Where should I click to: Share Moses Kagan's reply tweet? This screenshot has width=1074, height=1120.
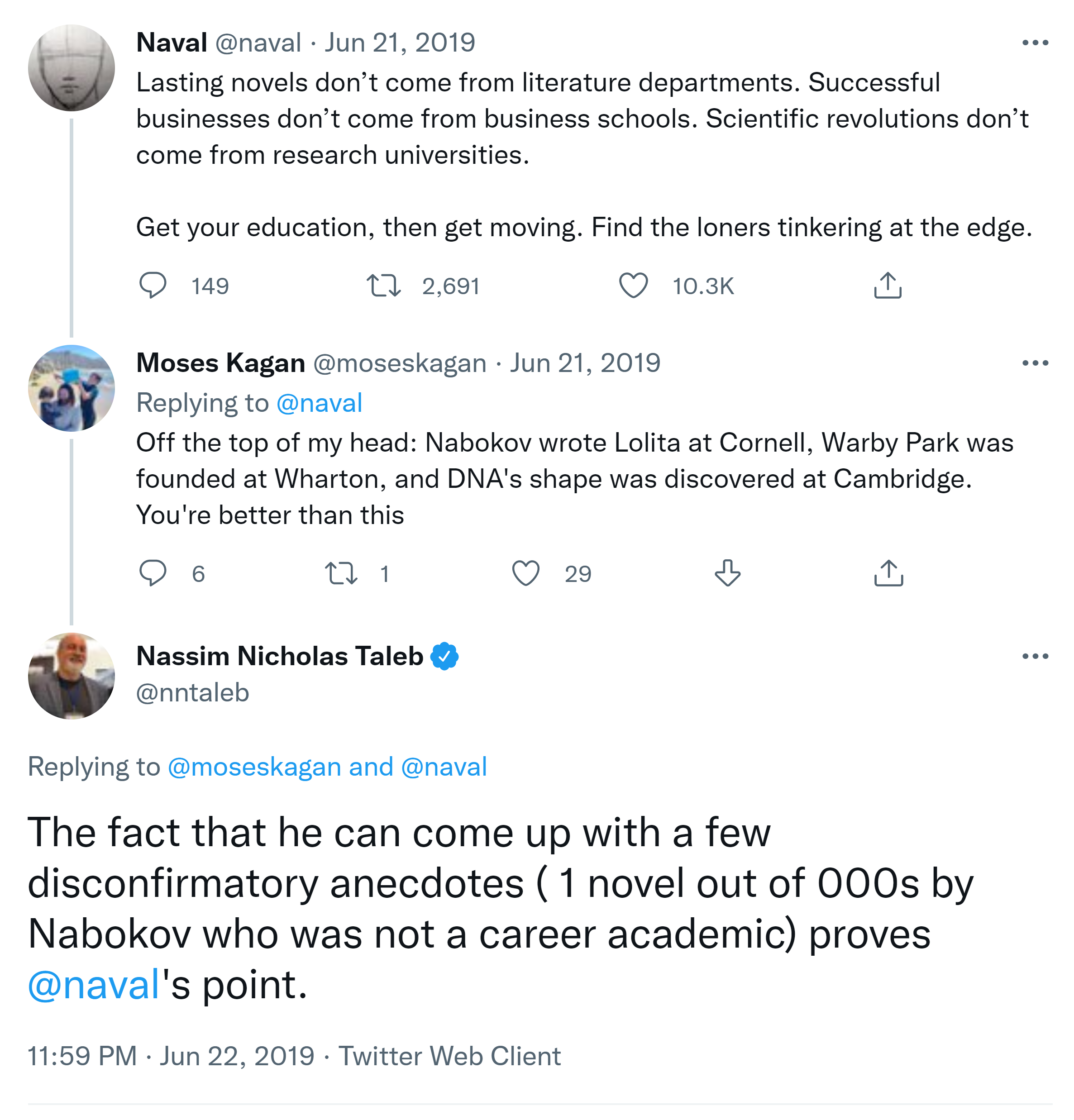click(888, 573)
